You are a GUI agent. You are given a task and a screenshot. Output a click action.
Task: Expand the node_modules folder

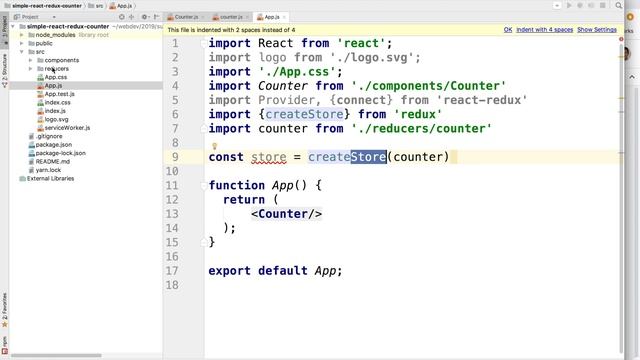(x=22, y=35)
